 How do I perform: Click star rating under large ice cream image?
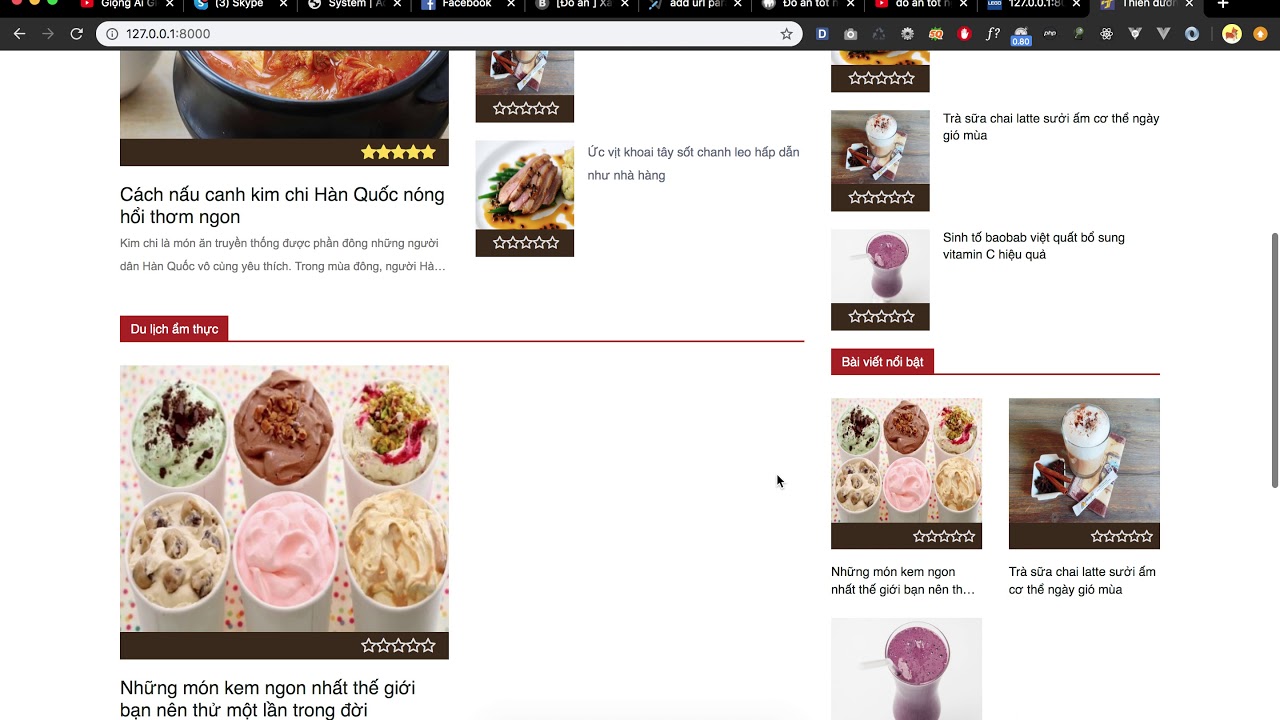pyautogui.click(x=398, y=646)
